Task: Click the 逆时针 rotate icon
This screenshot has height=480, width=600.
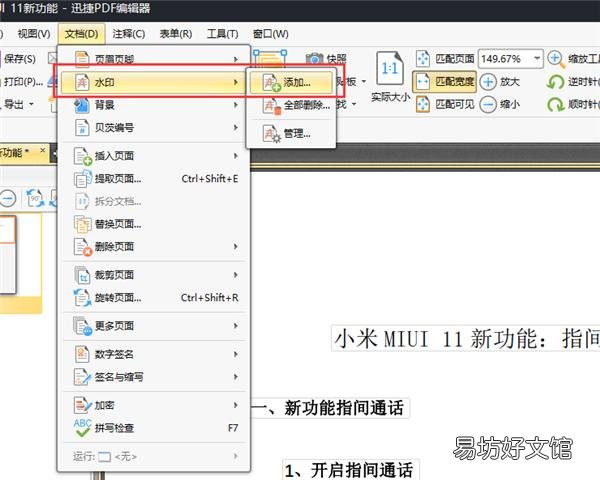Action: point(555,82)
